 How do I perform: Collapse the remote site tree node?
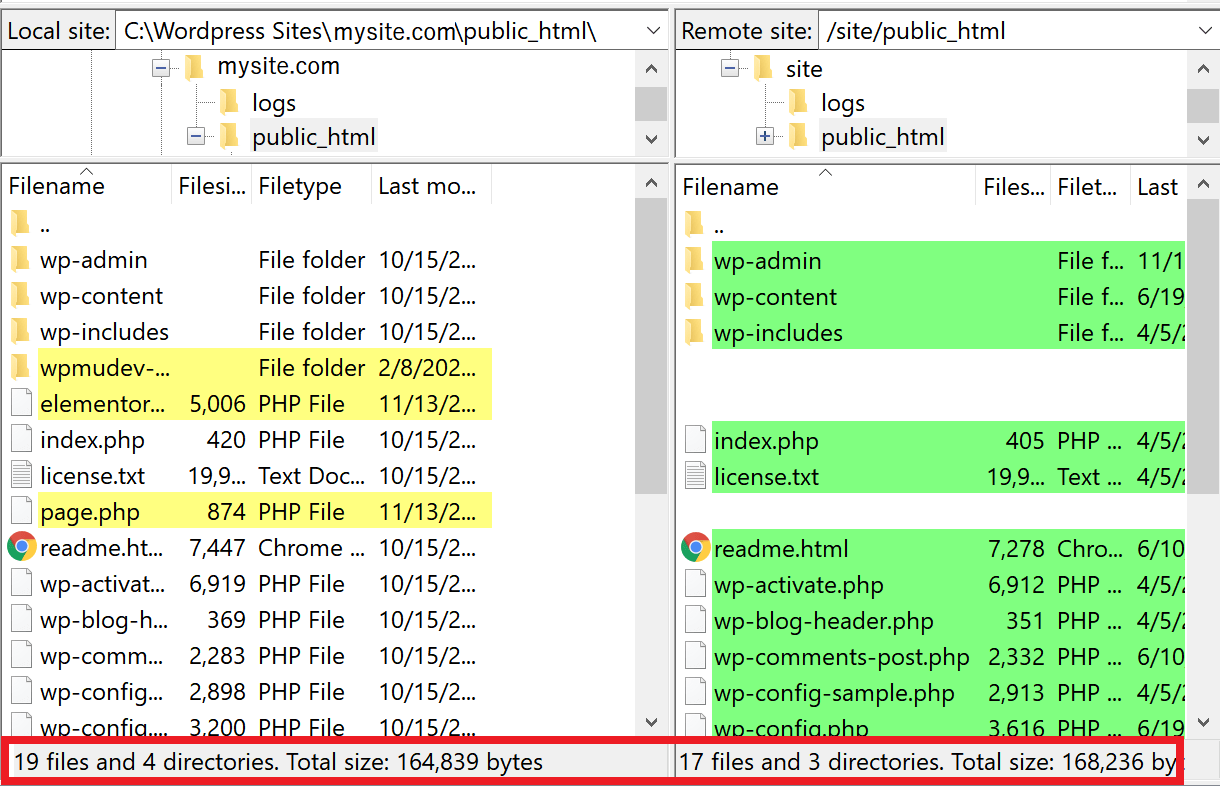[x=730, y=69]
